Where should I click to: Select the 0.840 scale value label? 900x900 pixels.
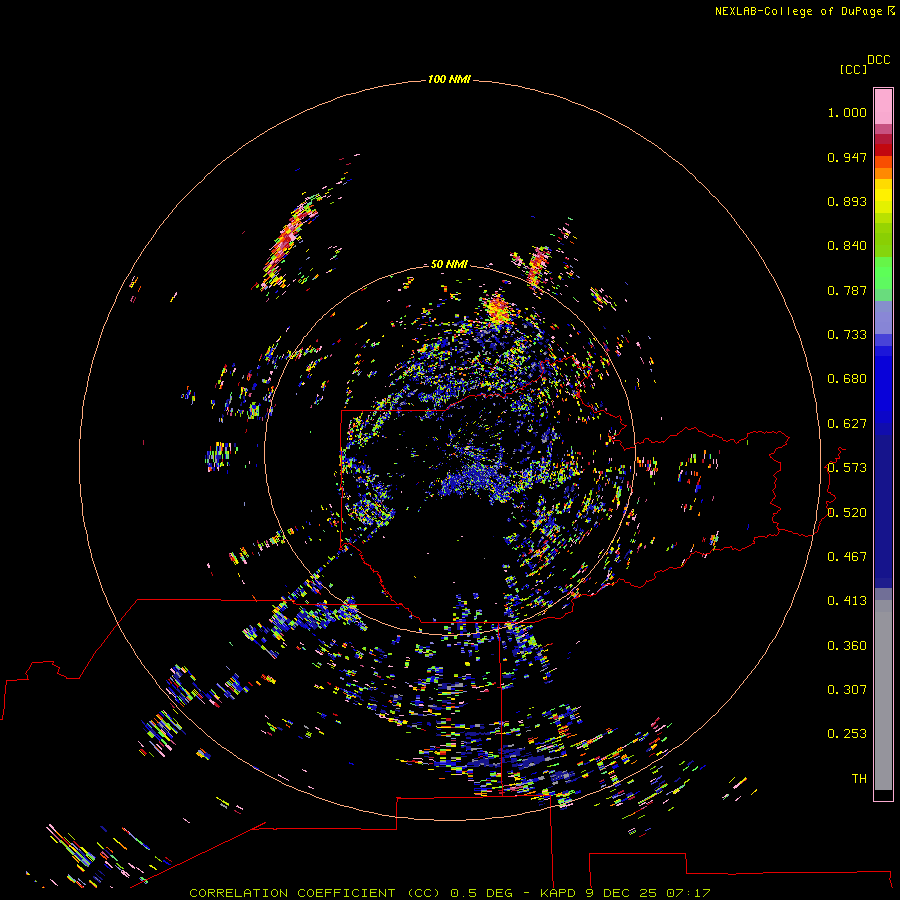(846, 246)
